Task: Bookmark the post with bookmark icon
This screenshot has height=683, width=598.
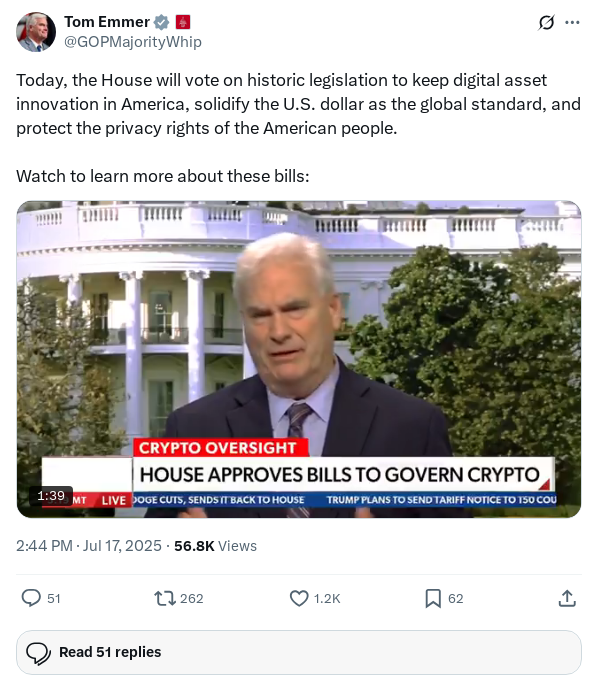Action: pos(433,598)
